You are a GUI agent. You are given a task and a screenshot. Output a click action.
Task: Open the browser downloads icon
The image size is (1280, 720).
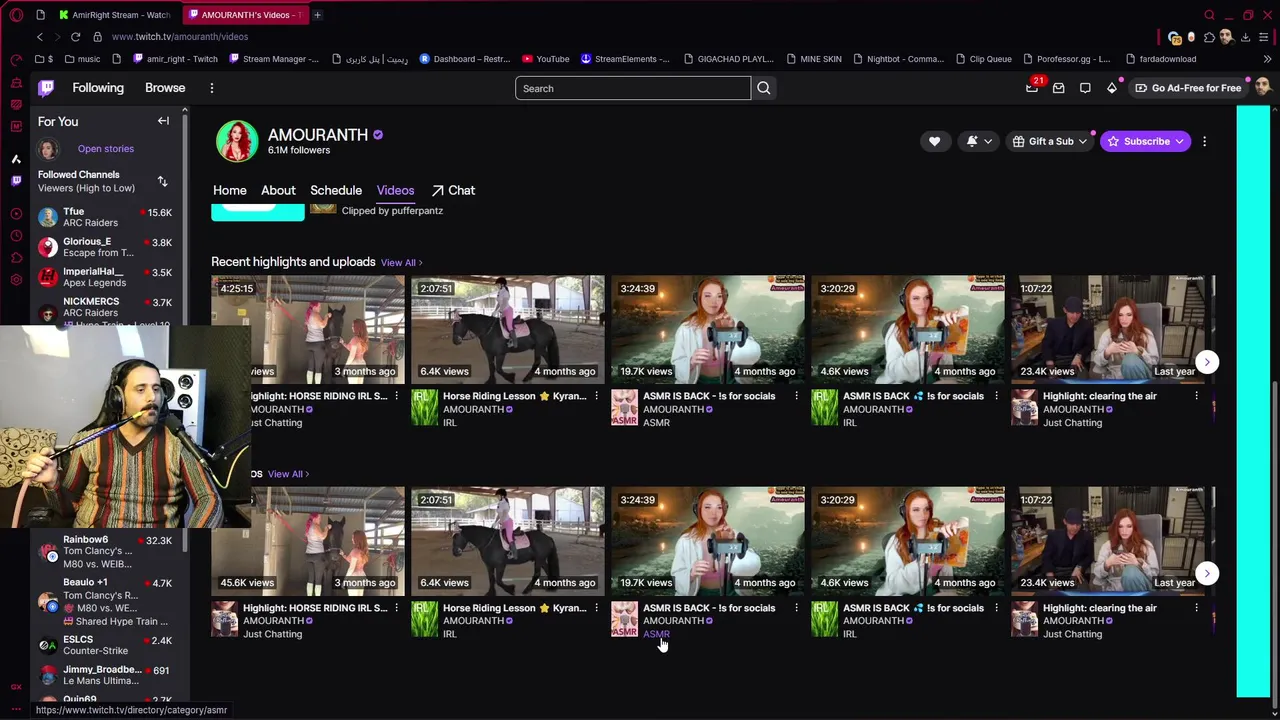click(1245, 37)
